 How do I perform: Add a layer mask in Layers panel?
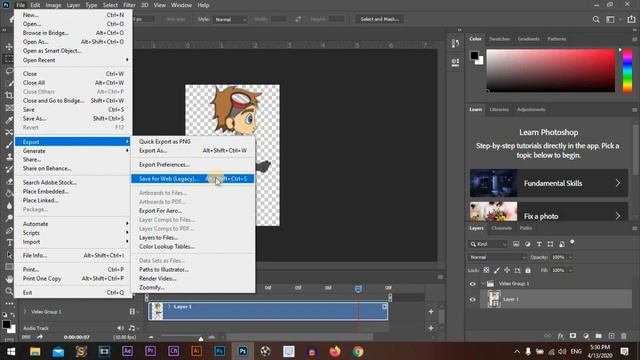573,336
